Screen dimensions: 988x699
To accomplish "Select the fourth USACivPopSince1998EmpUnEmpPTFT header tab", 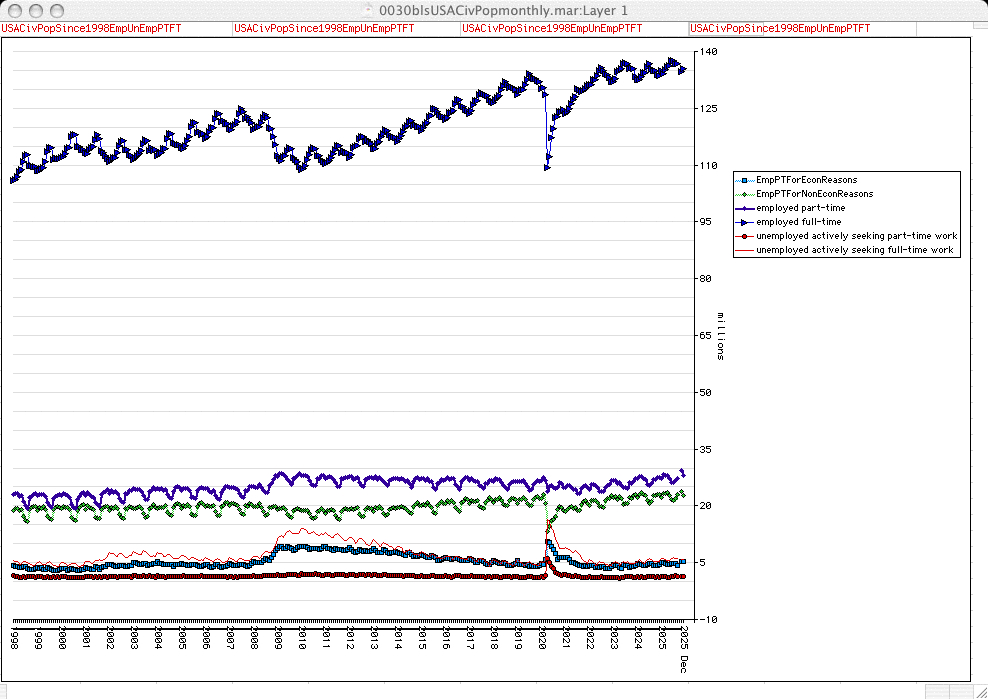I will 780,29.
